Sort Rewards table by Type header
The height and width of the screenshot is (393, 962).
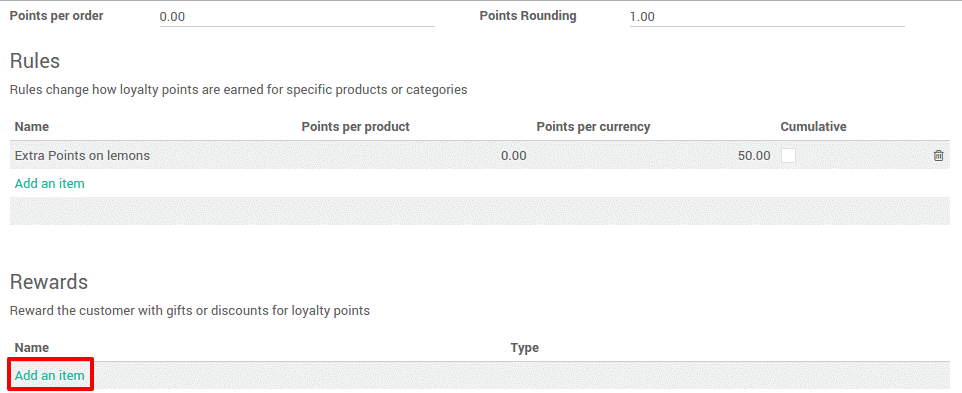[x=525, y=348]
